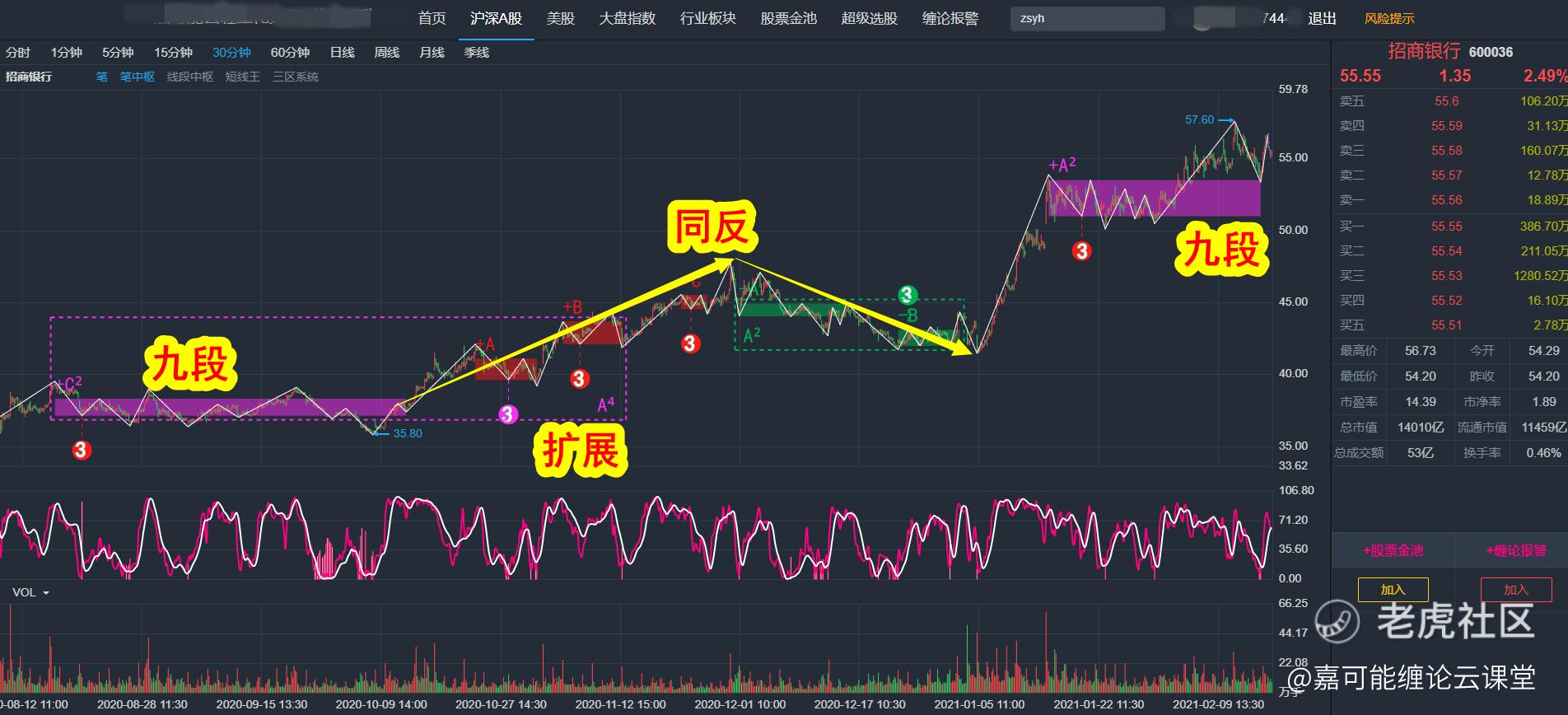Viewport: 1568px width, 715px height.
Task: Switch to the 周线 chart period
Action: (386, 52)
